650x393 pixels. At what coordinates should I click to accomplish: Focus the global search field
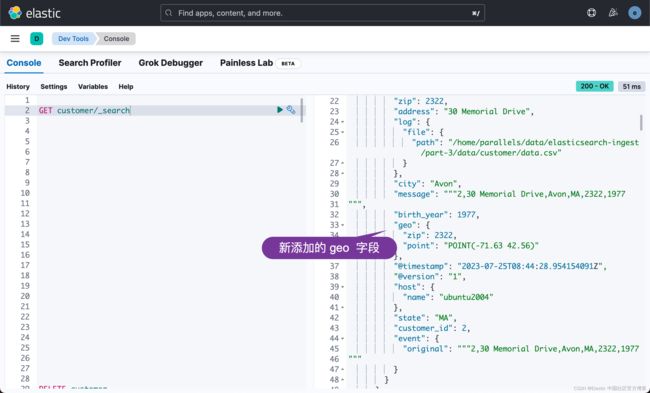pos(323,13)
